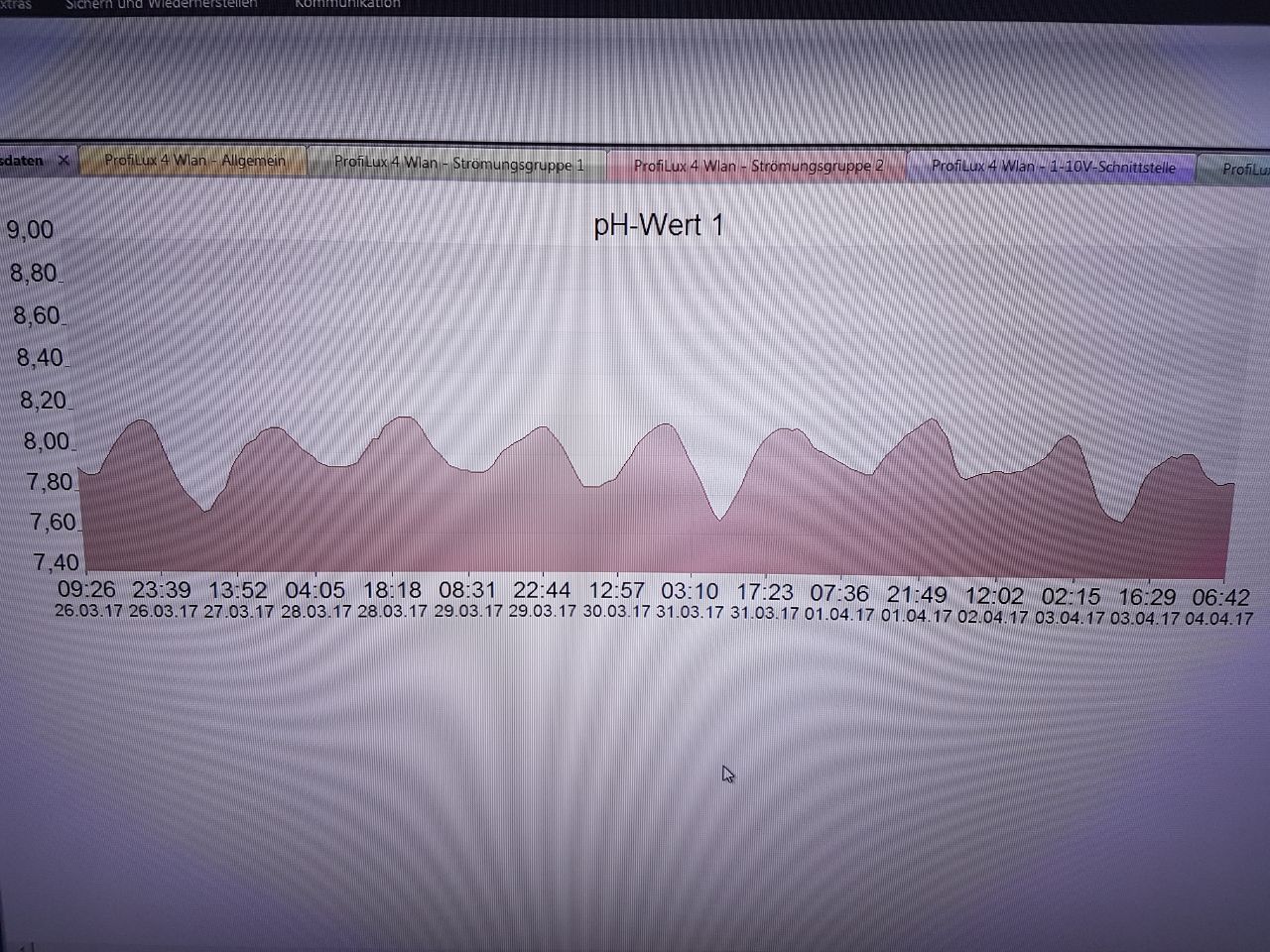Open the Kommunikation menu
1270x952 pixels.
click(347, 4)
